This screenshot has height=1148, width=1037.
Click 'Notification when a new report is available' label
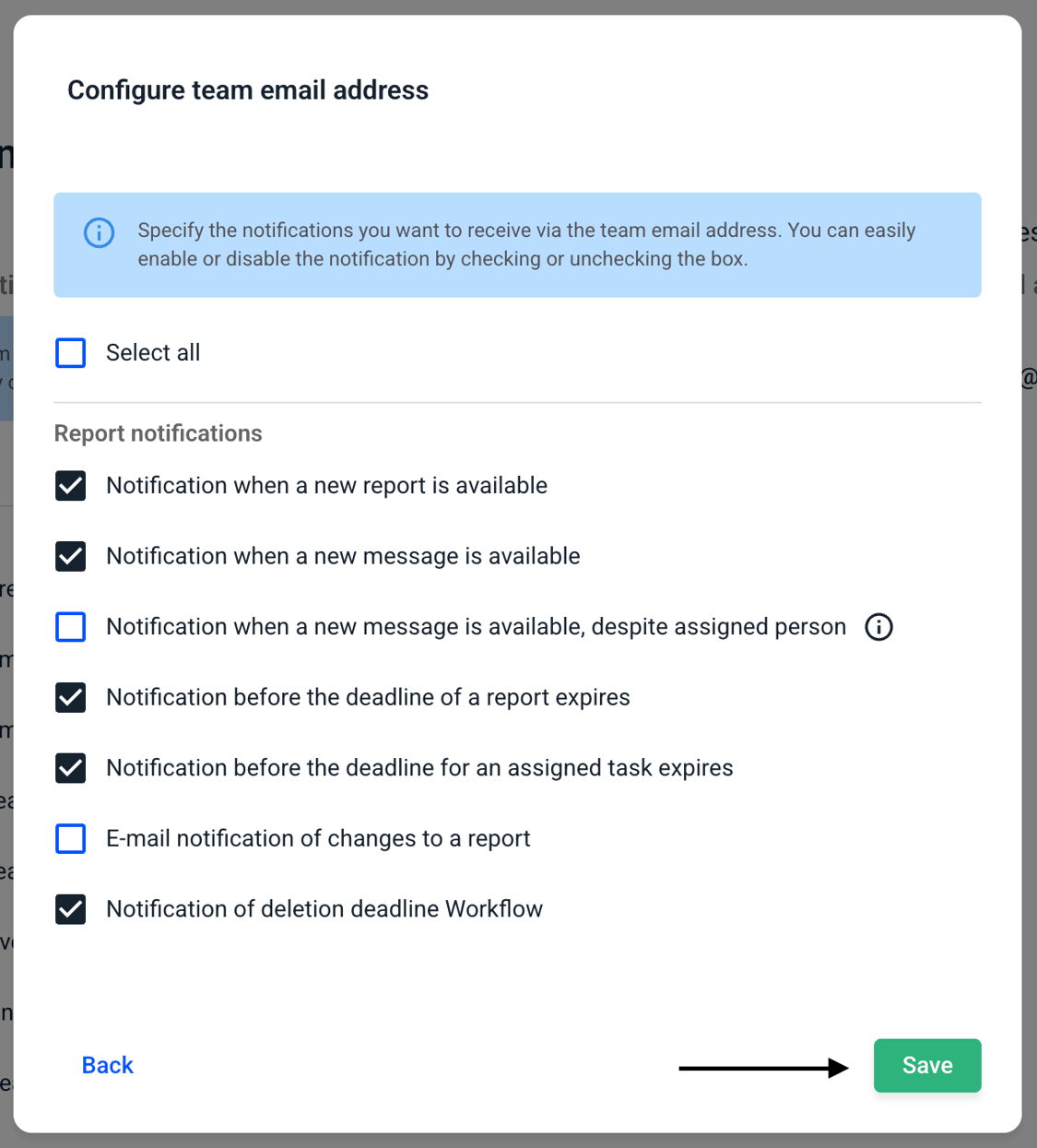tap(327, 486)
